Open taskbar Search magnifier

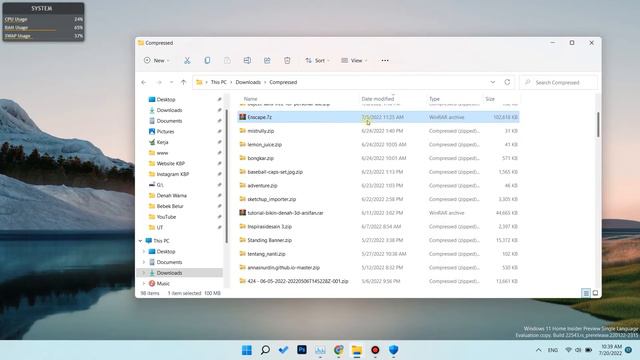point(265,350)
